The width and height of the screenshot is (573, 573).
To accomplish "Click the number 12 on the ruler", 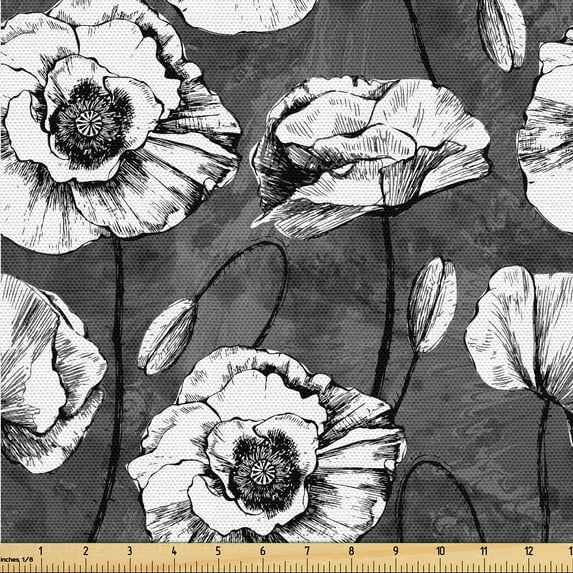I will 529,551.
